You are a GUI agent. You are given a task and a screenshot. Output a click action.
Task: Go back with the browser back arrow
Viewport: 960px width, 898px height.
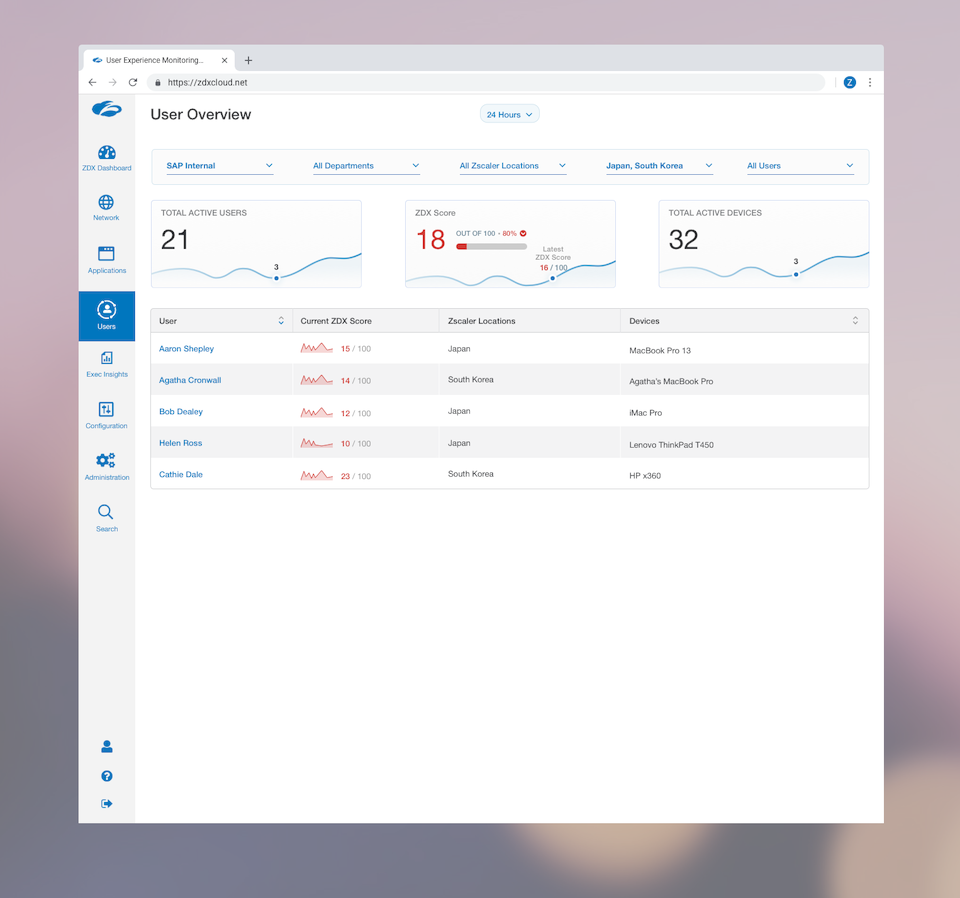pyautogui.click(x=92, y=82)
